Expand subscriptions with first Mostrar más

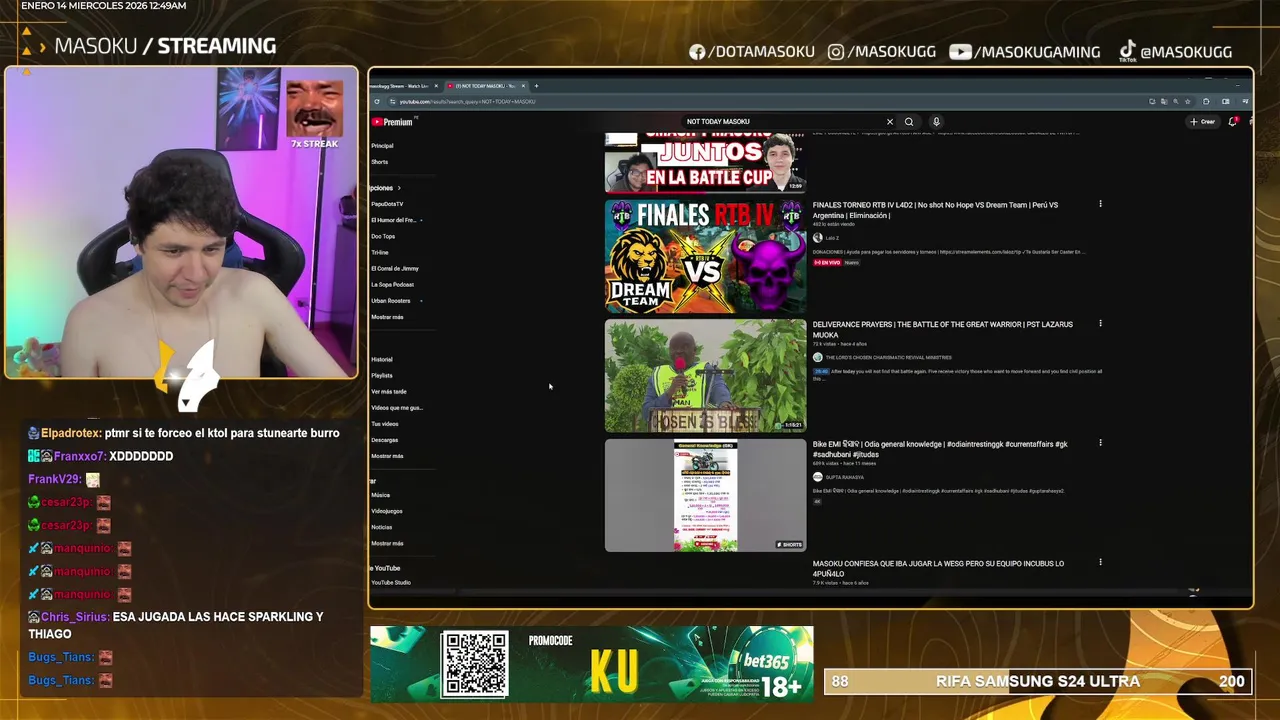point(387,317)
